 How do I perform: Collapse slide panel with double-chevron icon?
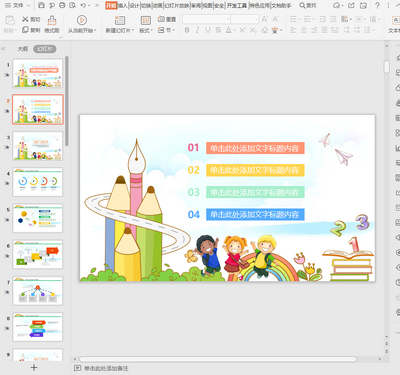[x=3, y=49]
